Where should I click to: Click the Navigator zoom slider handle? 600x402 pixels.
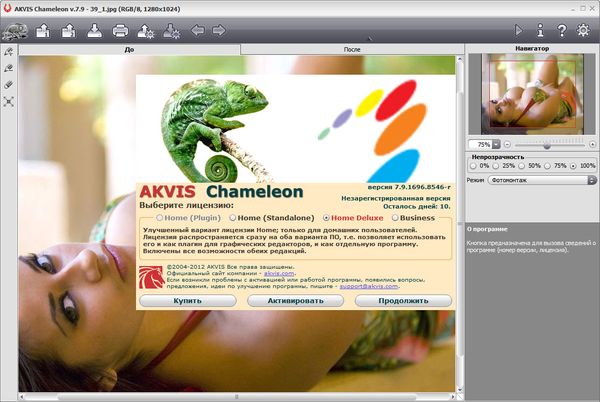click(546, 144)
